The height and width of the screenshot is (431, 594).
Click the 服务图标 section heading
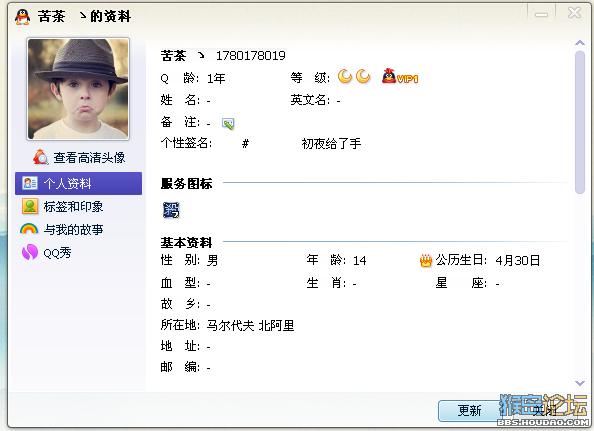(186, 184)
